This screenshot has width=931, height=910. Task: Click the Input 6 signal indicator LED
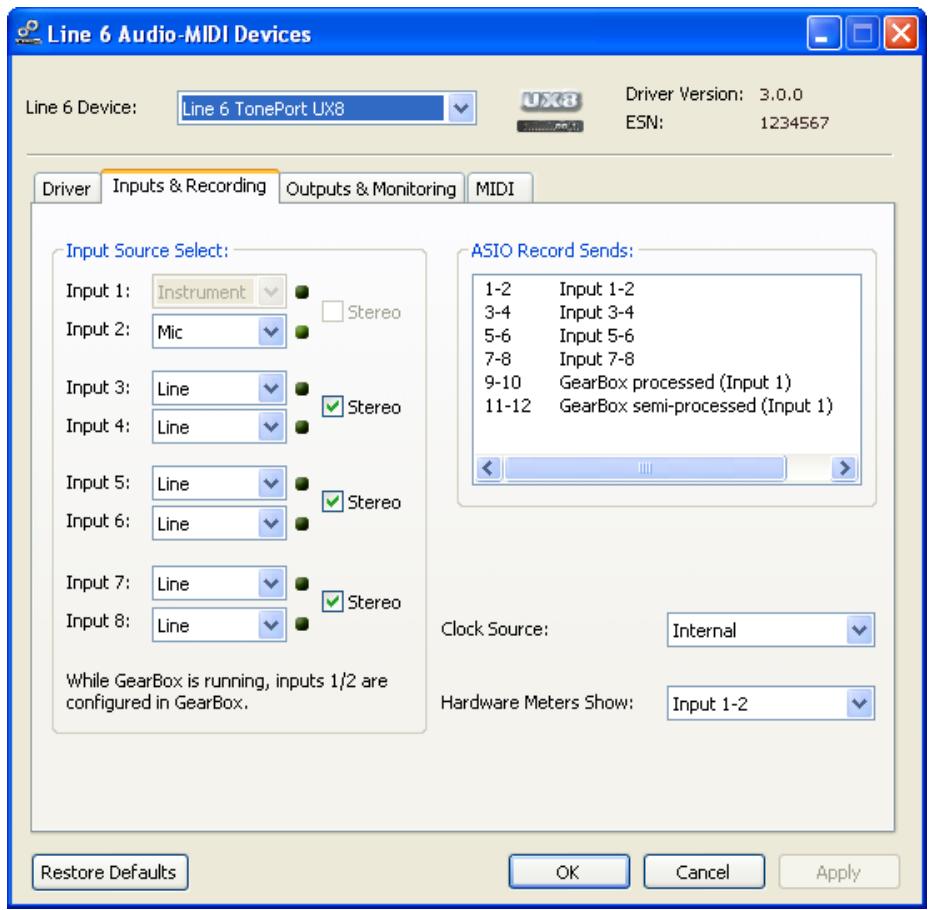tap(302, 524)
